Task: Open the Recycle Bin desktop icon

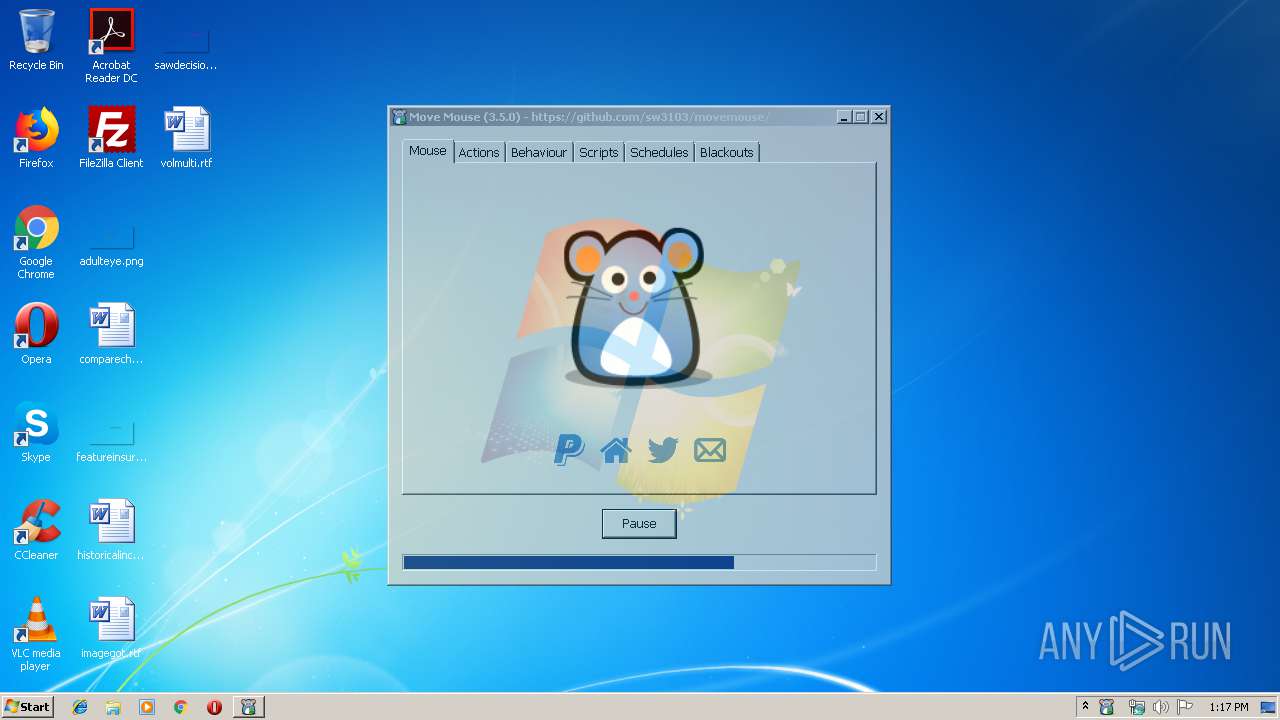Action: click(36, 40)
